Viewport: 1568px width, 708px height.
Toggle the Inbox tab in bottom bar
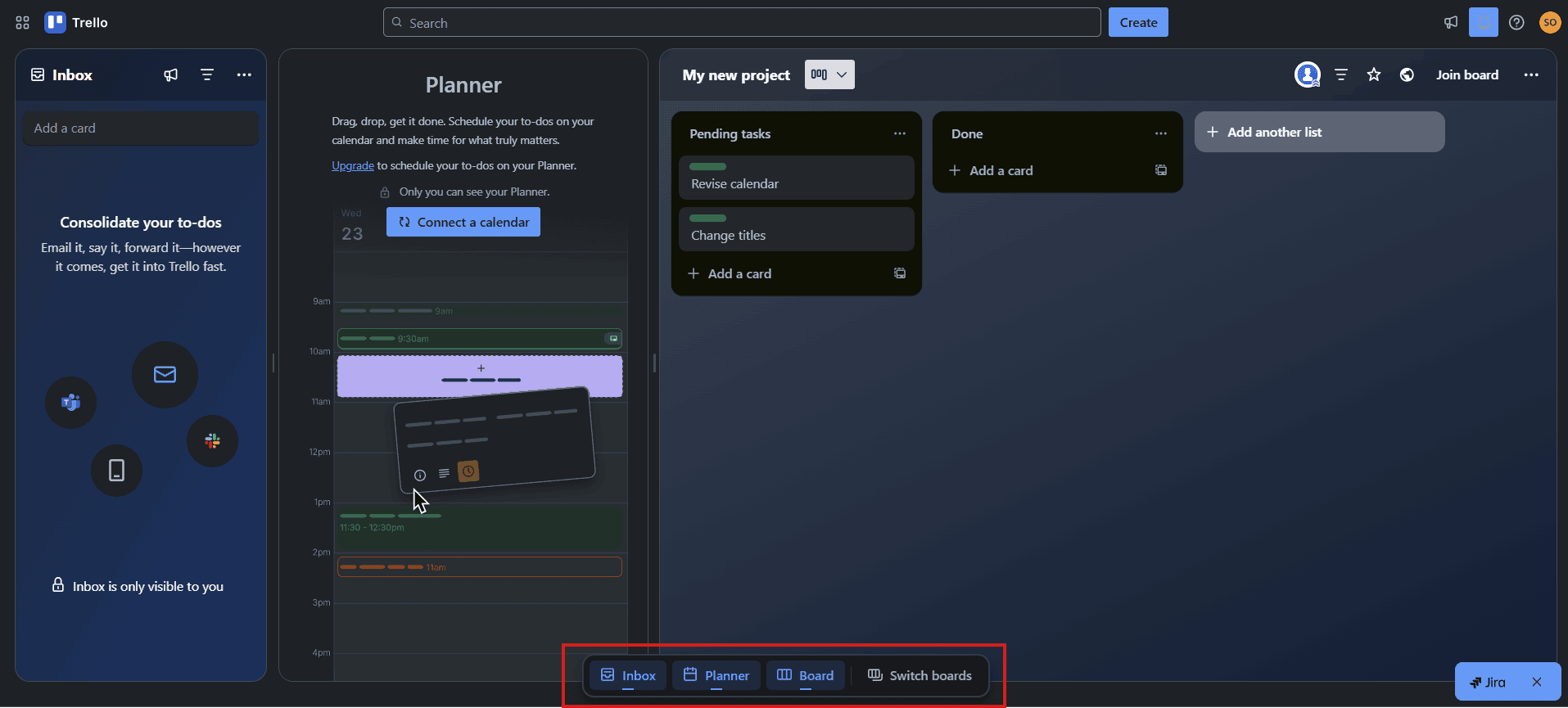click(628, 675)
